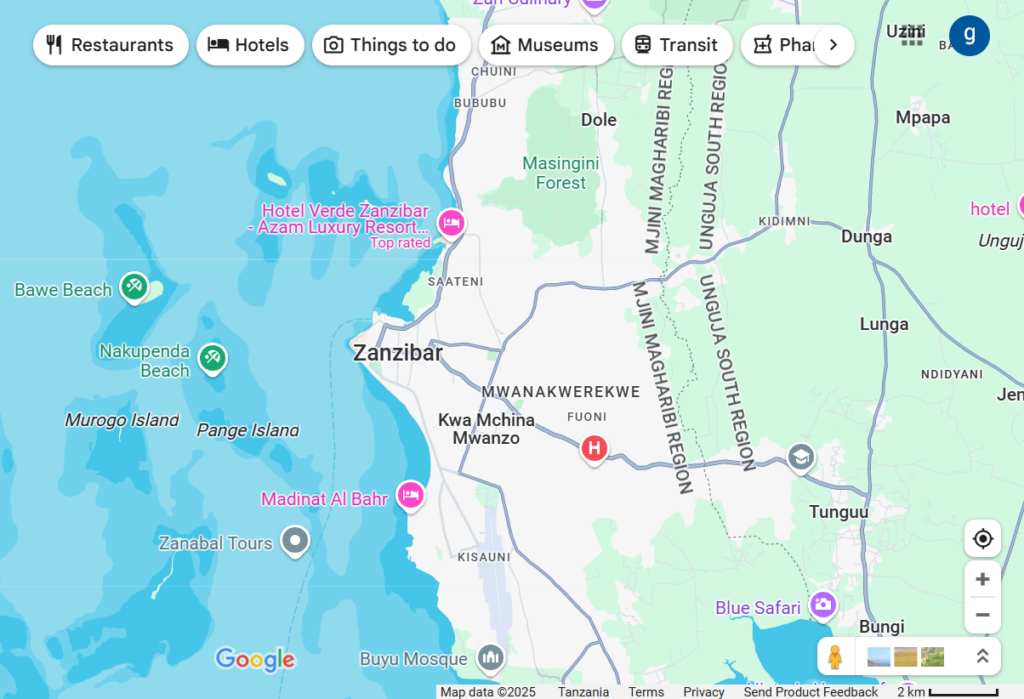Select the Bawe Beach marker icon

point(135,287)
